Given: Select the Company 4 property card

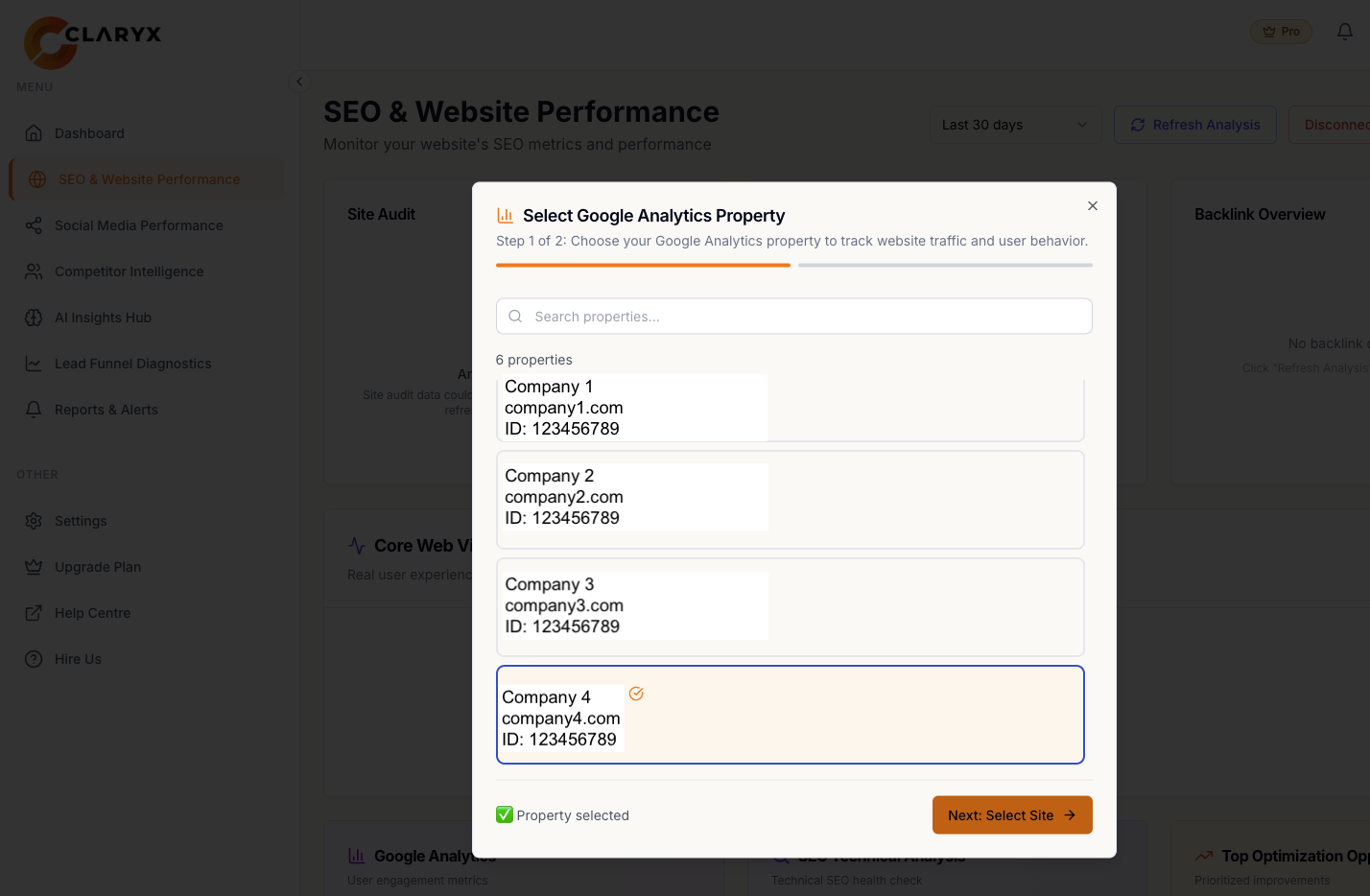Looking at the screenshot, I should tap(790, 715).
